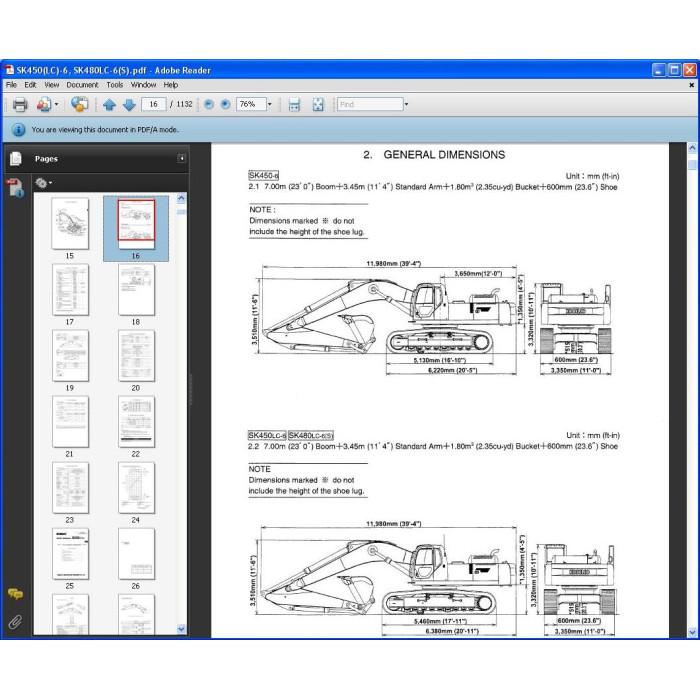Close the document with menu bar X
This screenshot has height=700, width=700.
point(692,85)
